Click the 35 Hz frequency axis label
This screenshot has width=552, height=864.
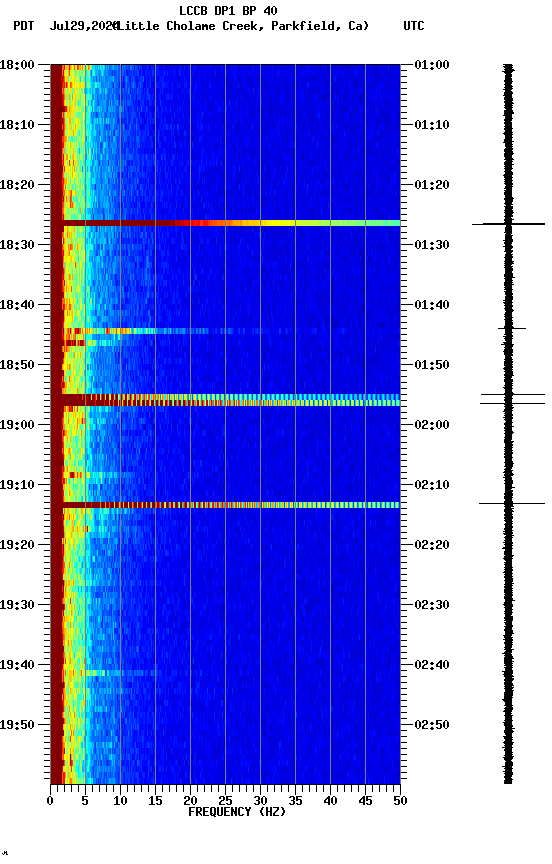[295, 802]
